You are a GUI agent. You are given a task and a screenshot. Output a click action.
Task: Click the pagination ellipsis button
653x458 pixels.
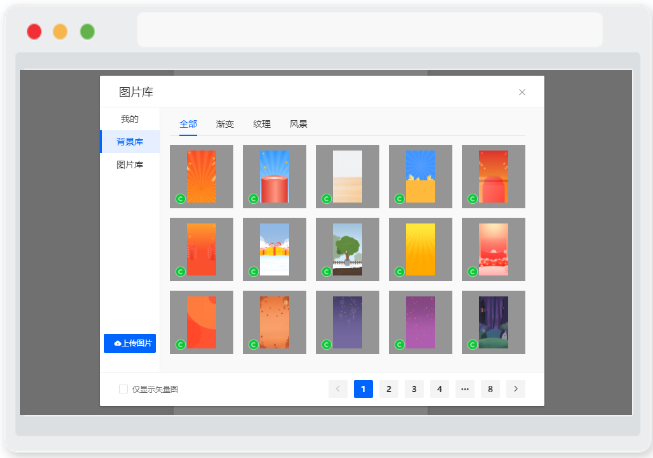(x=465, y=389)
